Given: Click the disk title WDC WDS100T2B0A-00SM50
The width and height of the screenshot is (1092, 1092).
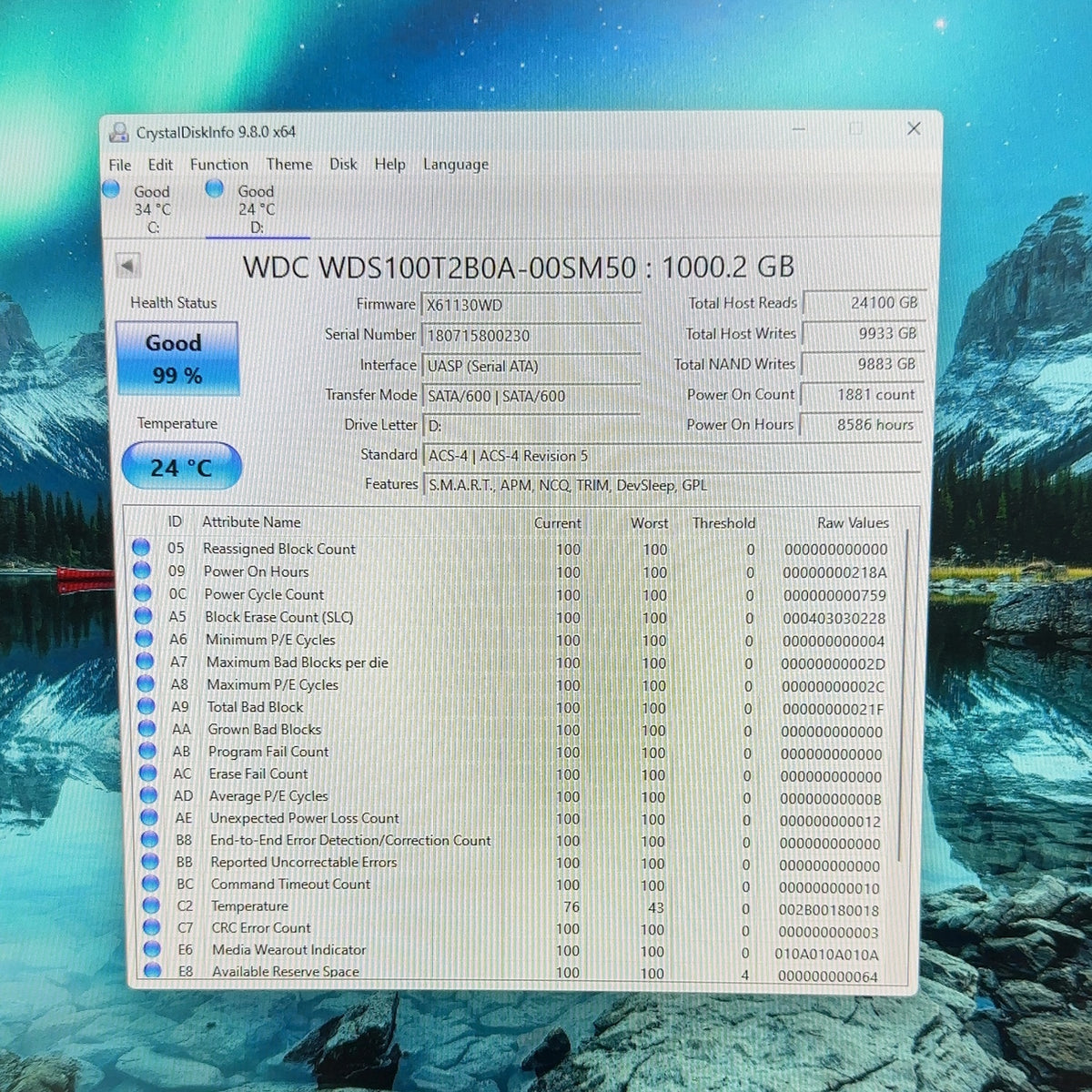Looking at the screenshot, I should (440, 268).
